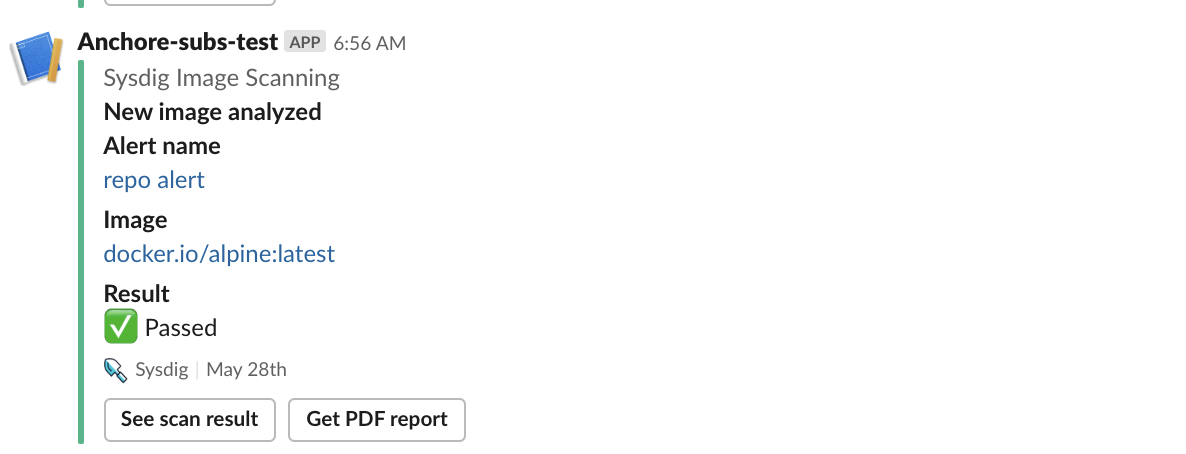This screenshot has width=1186, height=454.
Task: Click the green checkmark emoji beside Passed
Action: tap(120, 327)
